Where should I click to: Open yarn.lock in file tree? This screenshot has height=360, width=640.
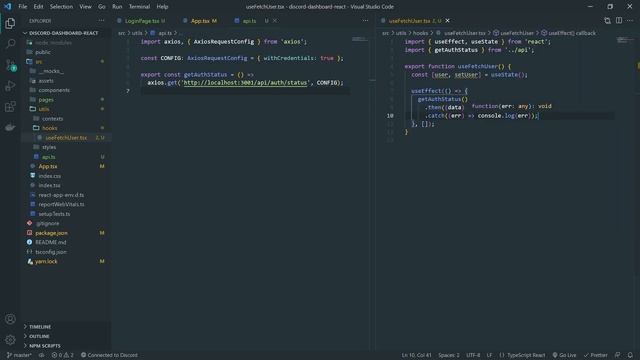pyautogui.click(x=46, y=261)
